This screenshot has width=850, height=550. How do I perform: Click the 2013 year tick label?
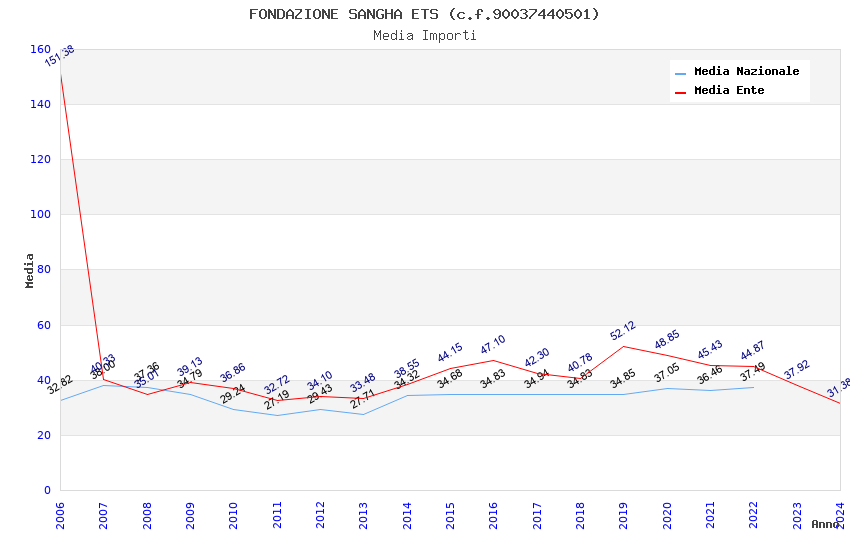click(x=363, y=515)
